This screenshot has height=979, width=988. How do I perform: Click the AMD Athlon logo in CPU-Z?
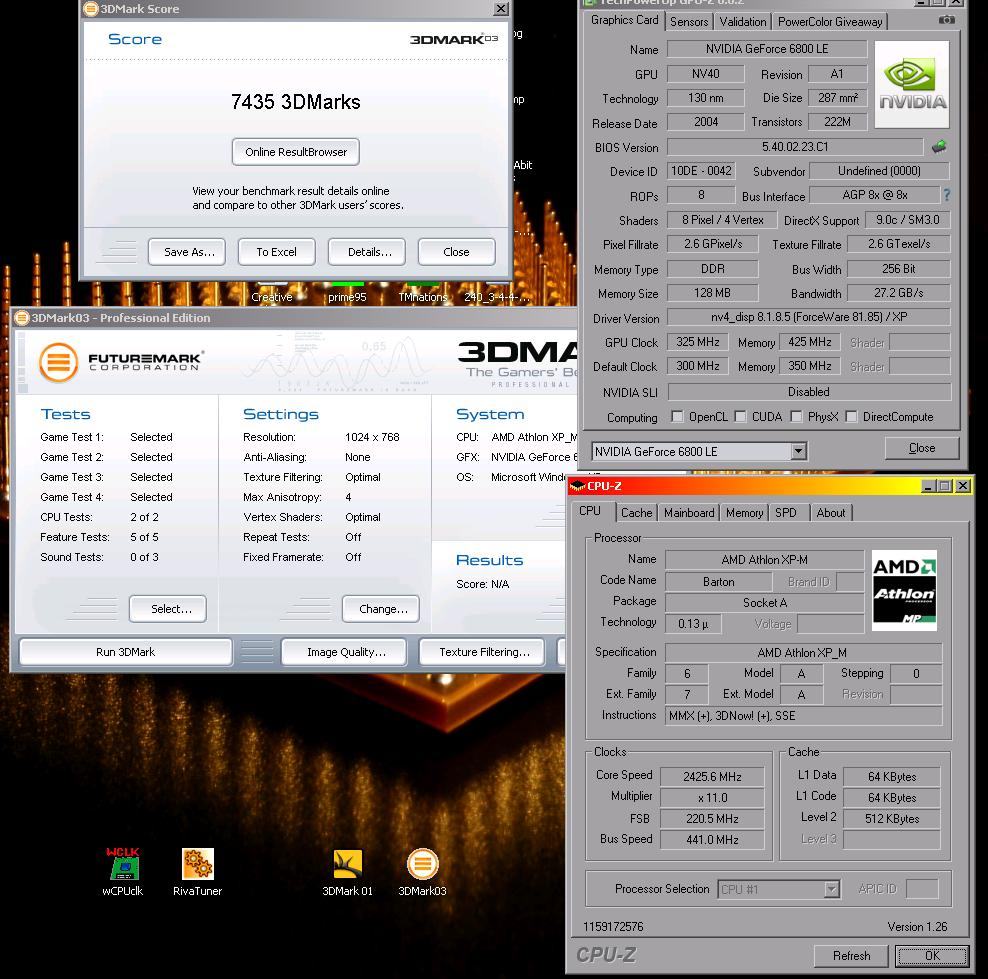tap(904, 590)
